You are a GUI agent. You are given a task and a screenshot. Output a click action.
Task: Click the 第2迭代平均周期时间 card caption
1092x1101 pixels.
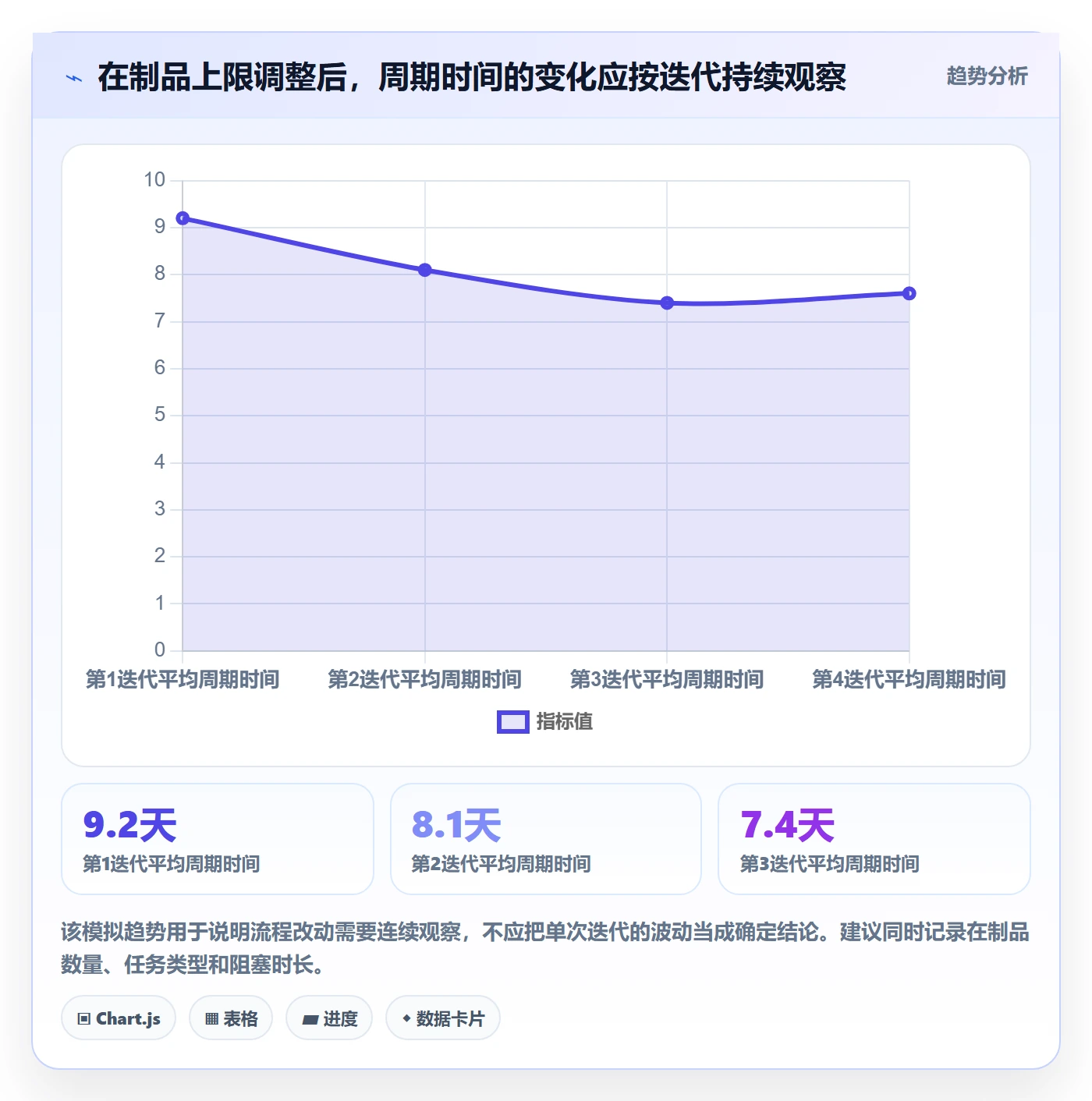pos(501,864)
